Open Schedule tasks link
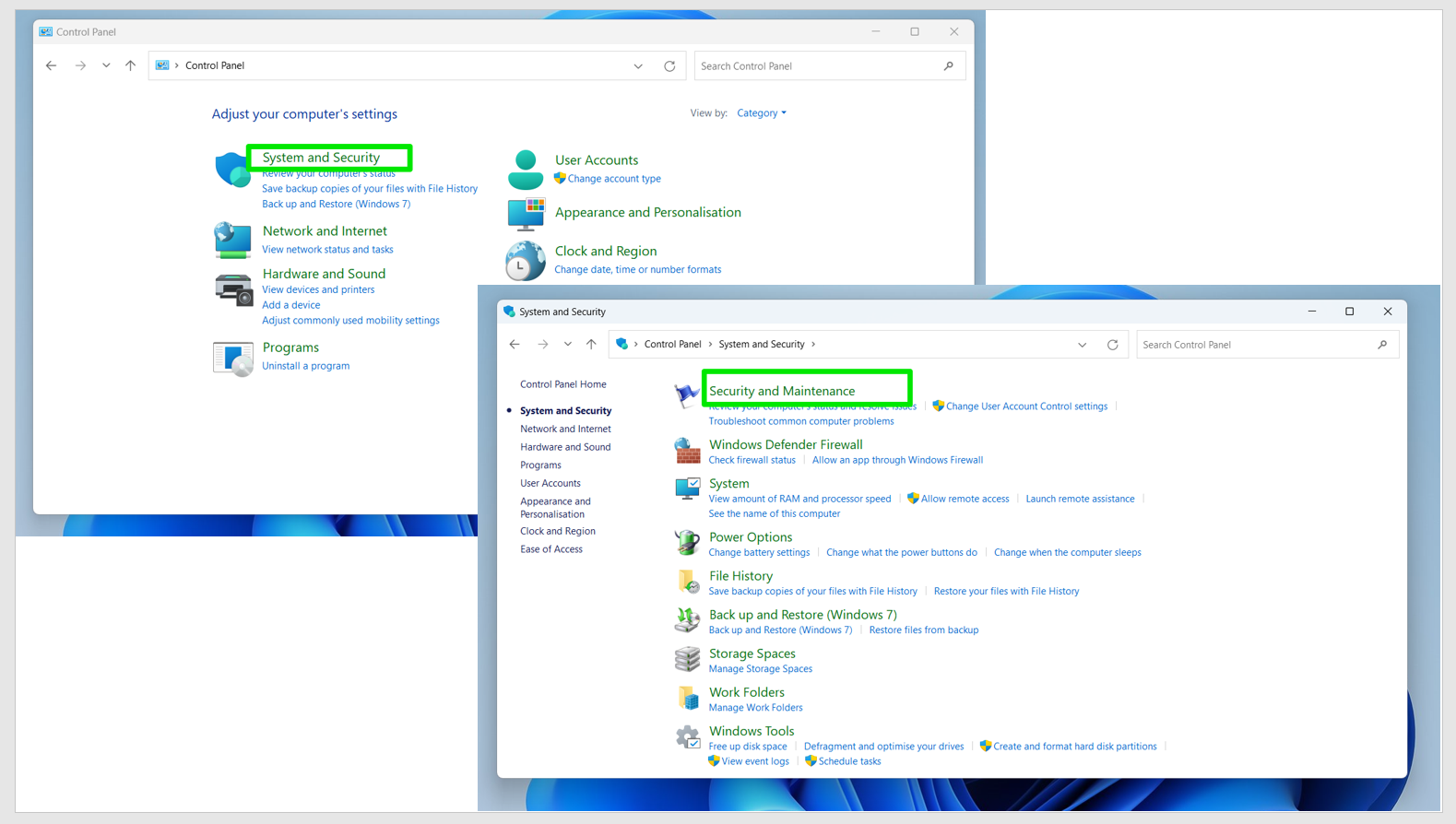Image resolution: width=1456 pixels, height=824 pixels. coord(849,761)
